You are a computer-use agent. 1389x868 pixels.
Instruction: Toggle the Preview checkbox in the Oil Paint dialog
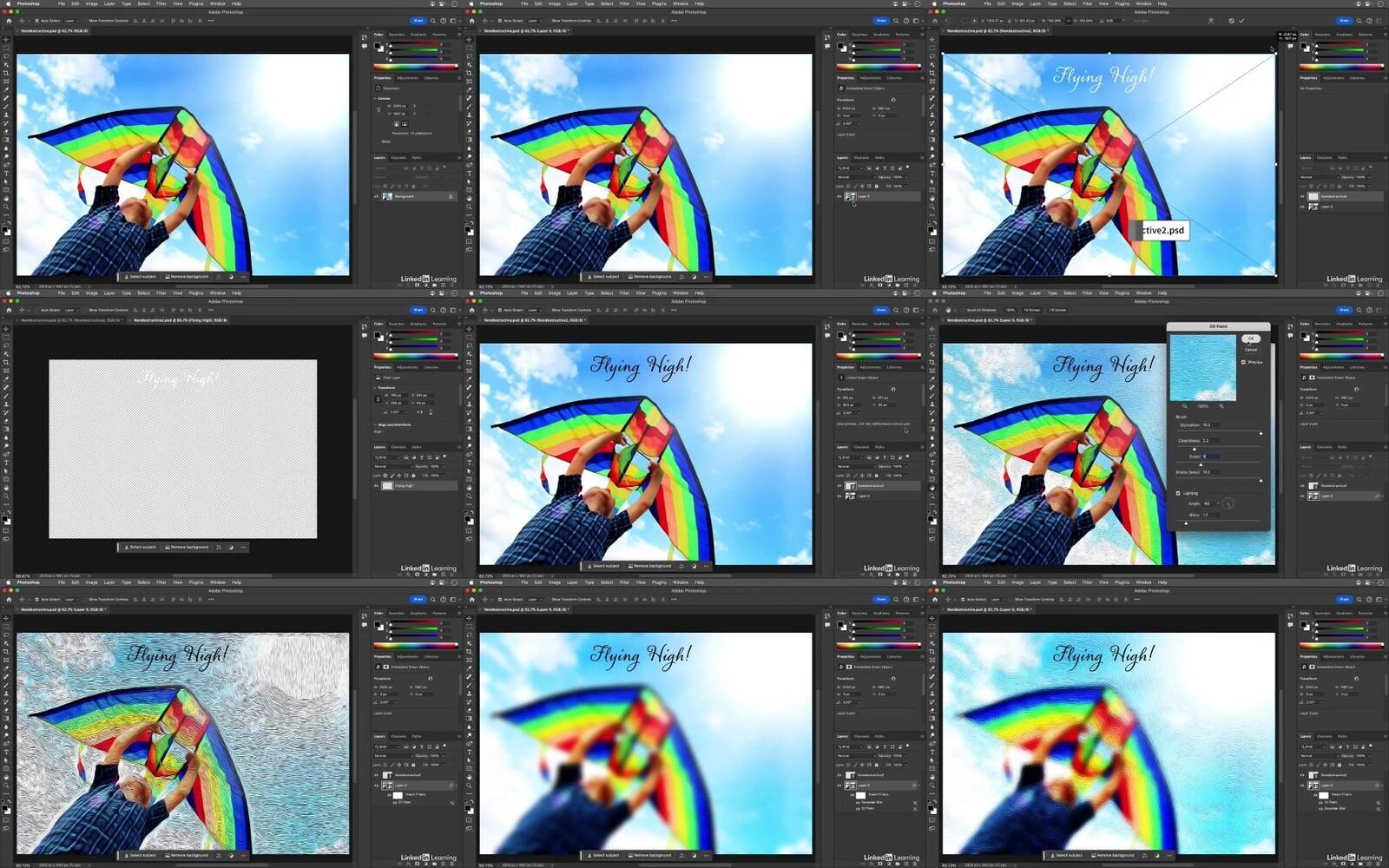(x=1243, y=362)
